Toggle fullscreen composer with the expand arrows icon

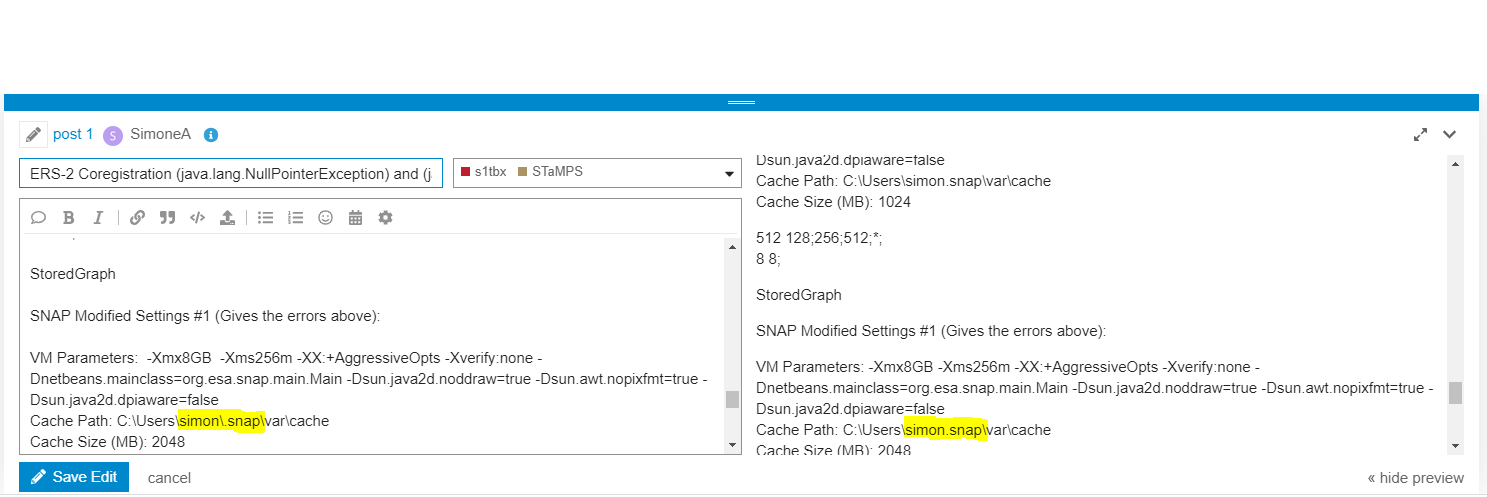1420,134
